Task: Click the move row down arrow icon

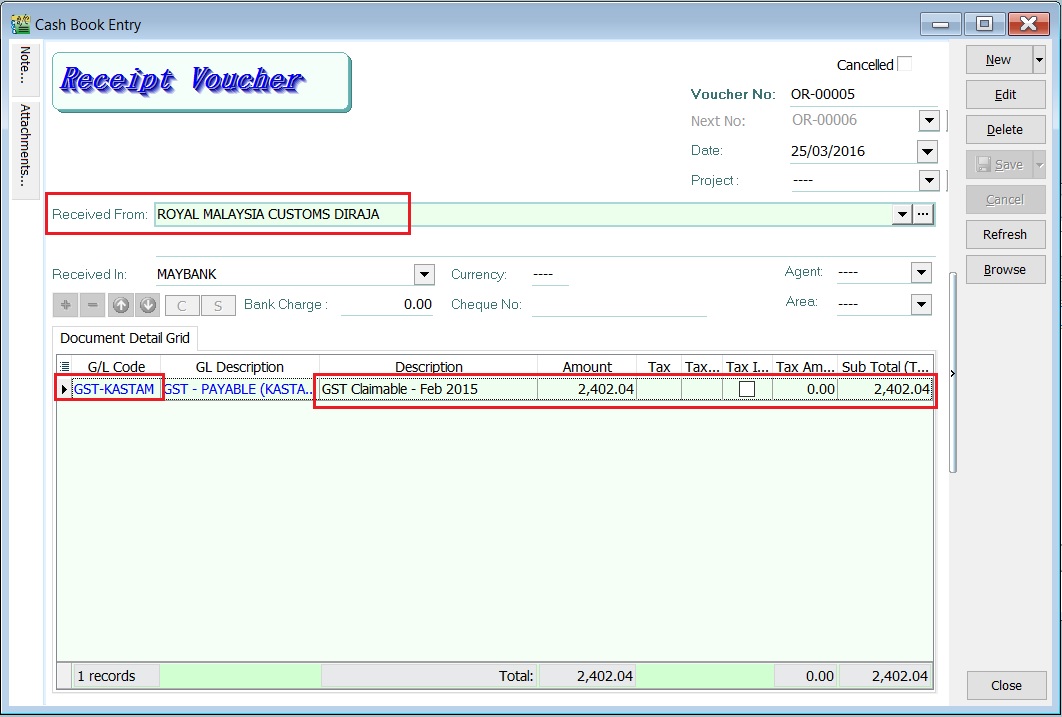Action: click(x=147, y=305)
